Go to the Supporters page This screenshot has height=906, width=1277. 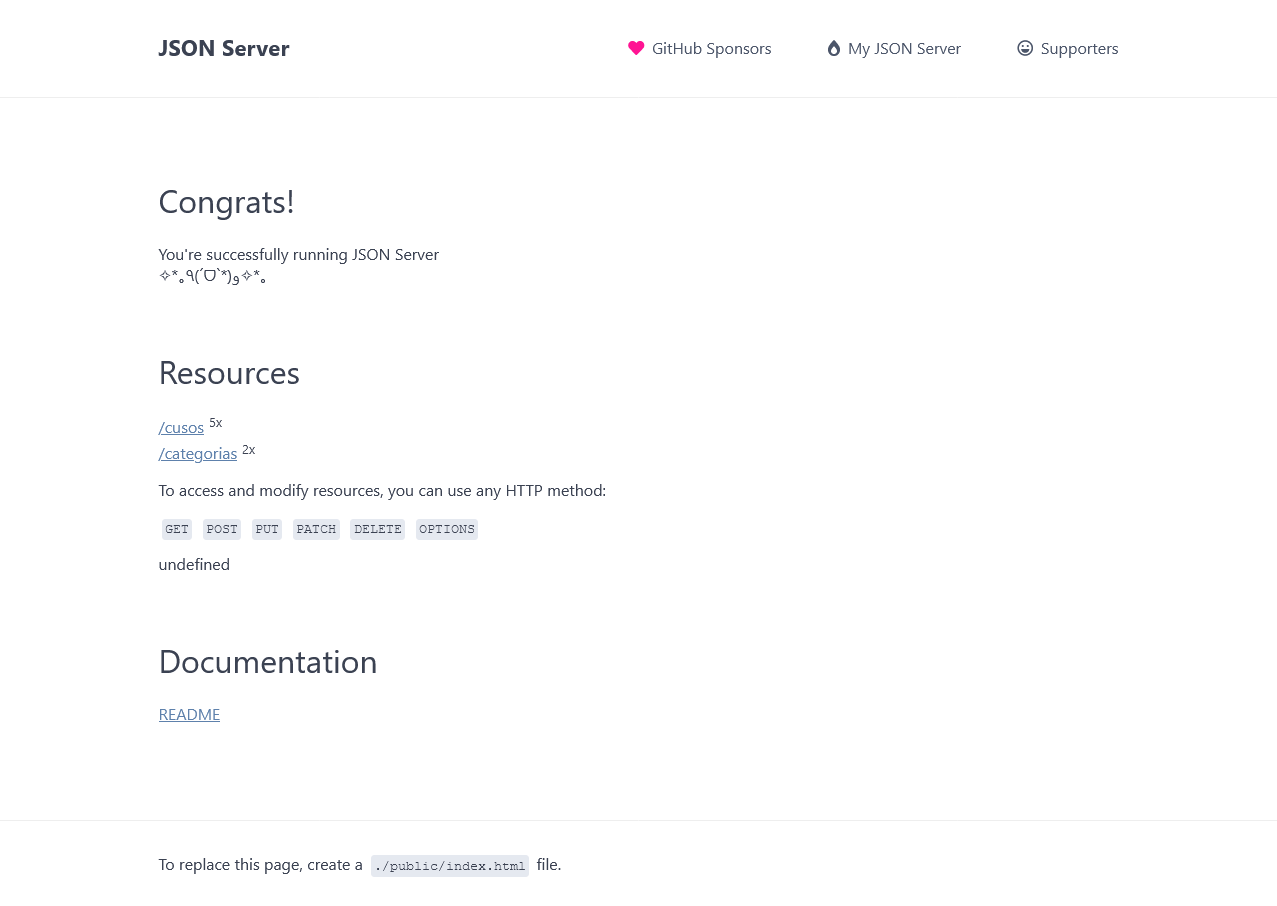(x=1068, y=48)
